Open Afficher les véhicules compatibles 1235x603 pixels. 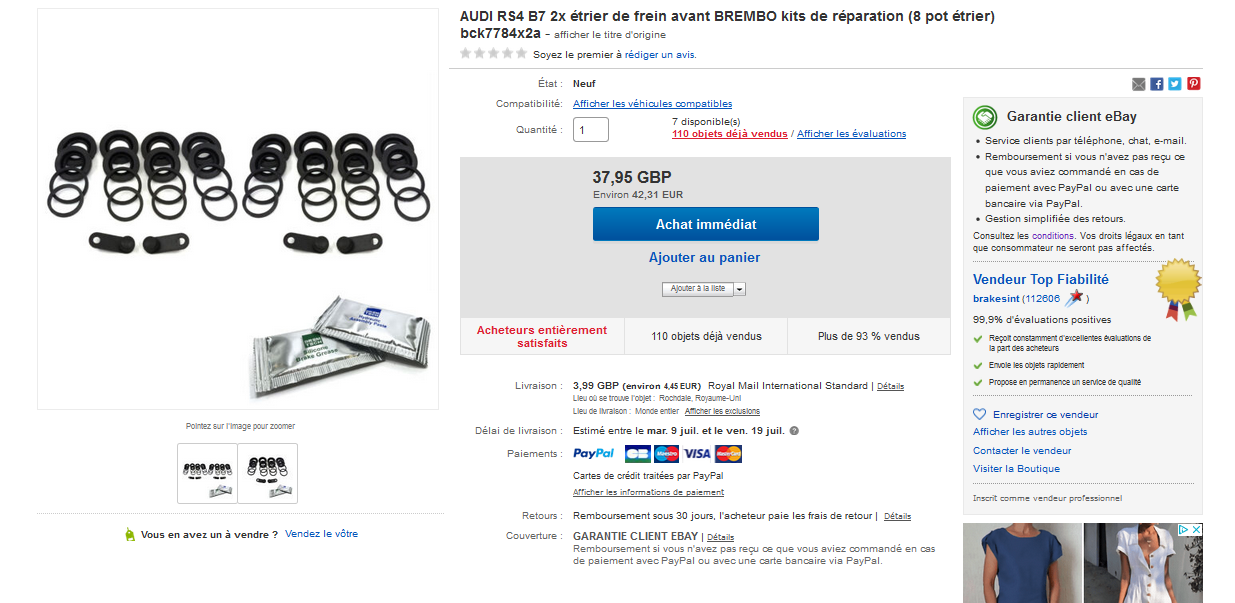pos(654,104)
